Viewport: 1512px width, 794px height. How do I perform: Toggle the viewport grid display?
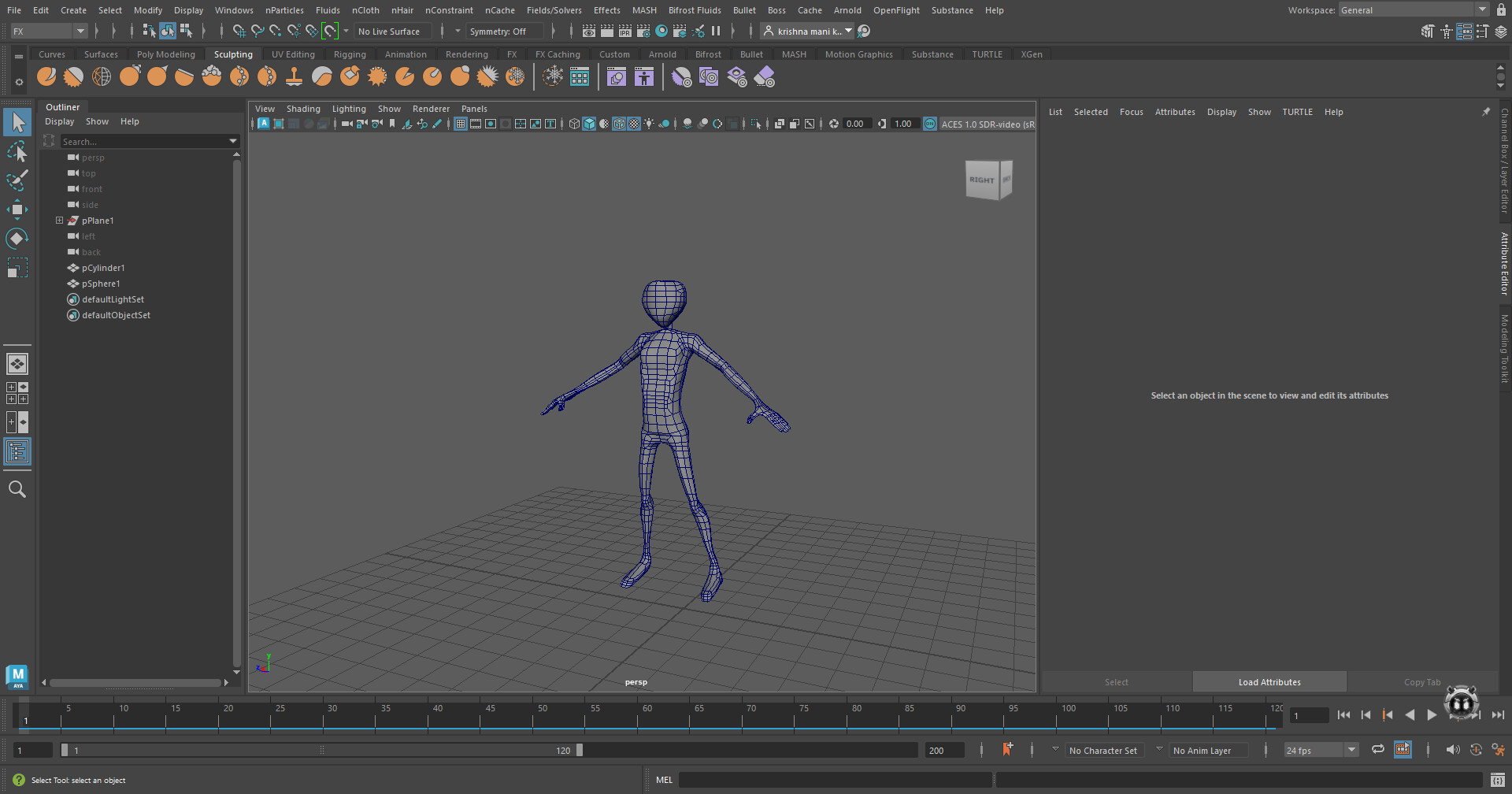tap(461, 124)
